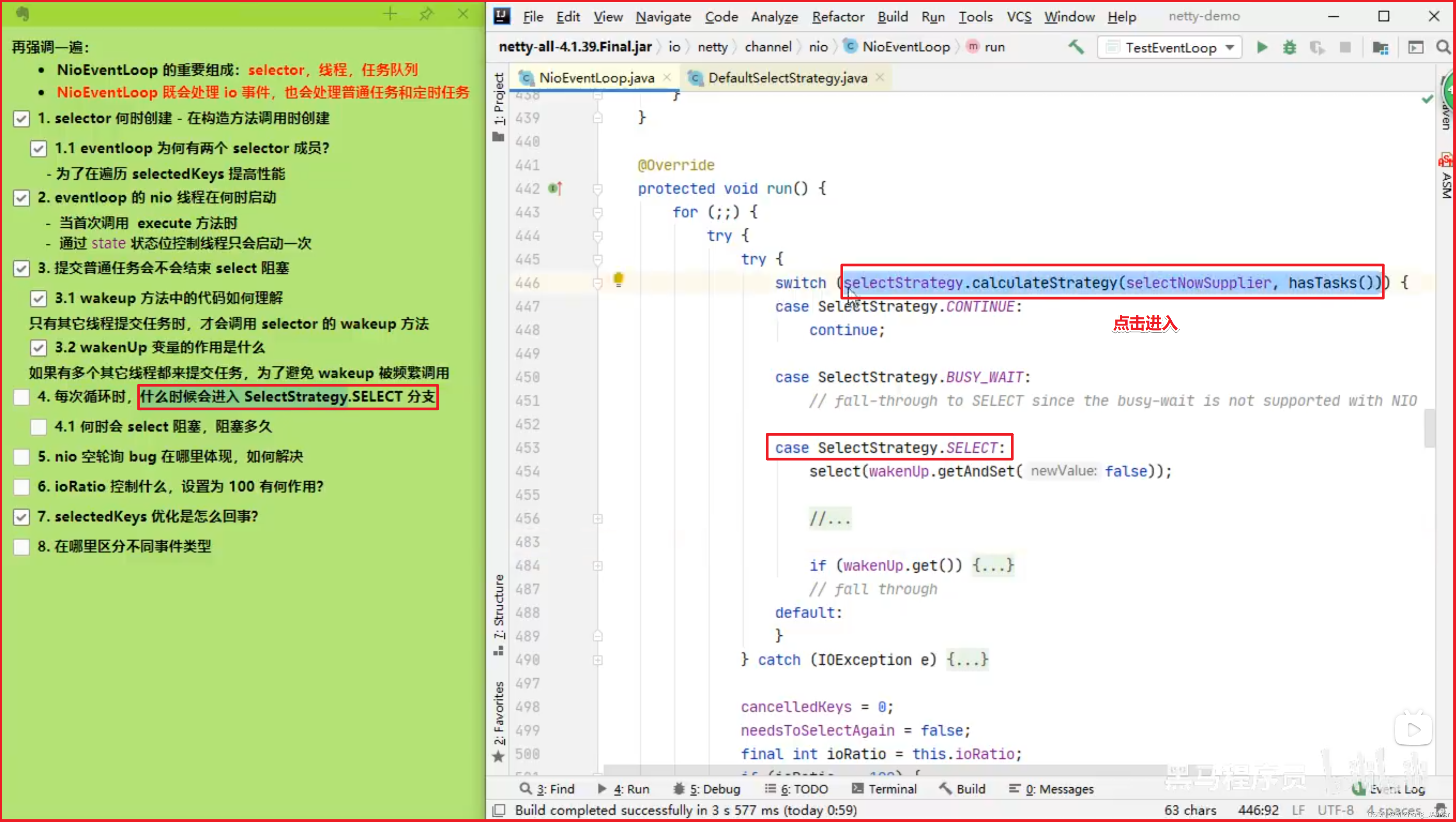Screen dimensions: 1456x822
Task: Click the vertical editor scrollbar thumb
Action: coord(1429,428)
